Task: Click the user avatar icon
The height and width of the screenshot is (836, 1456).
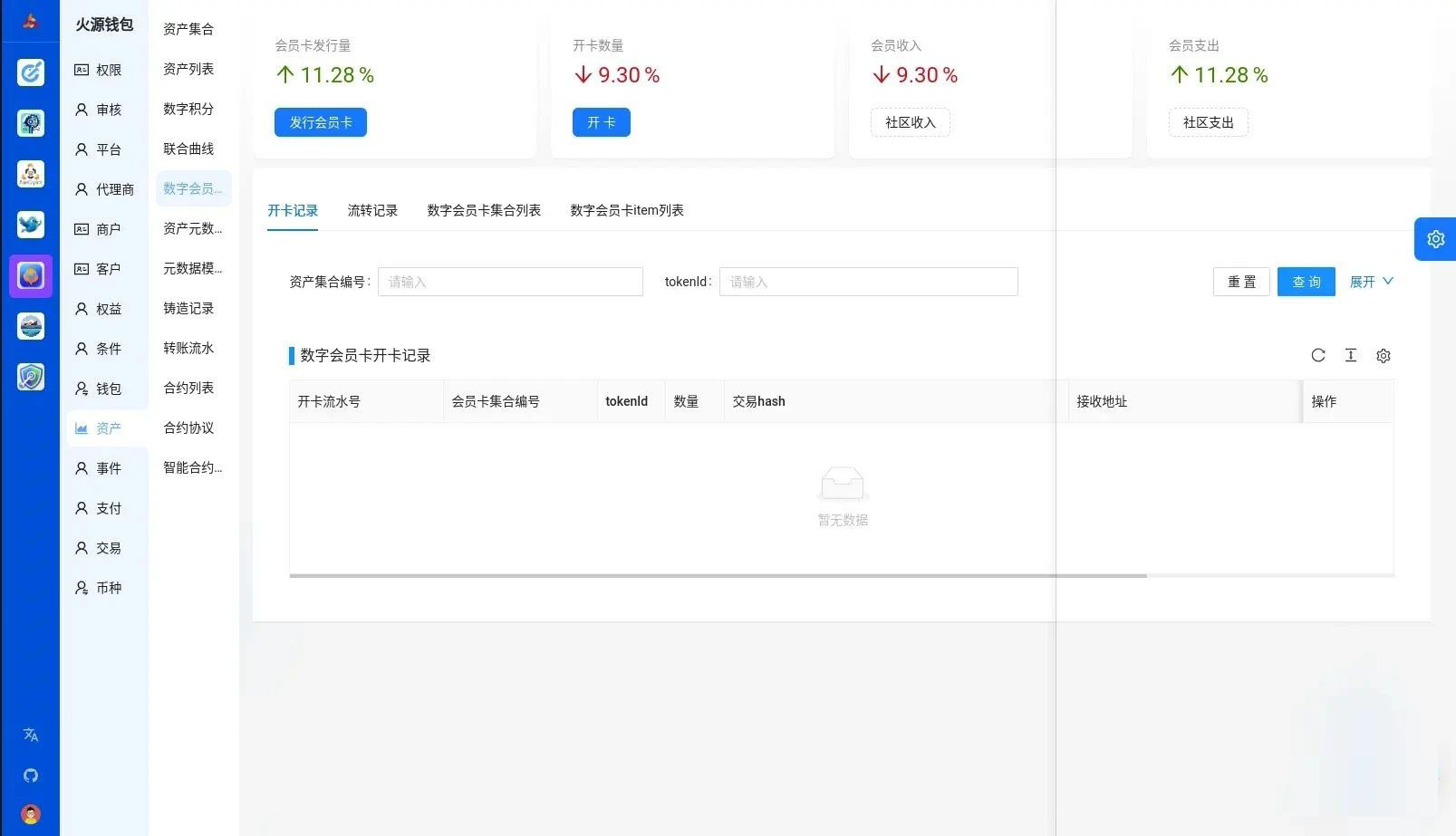Action: 31,814
